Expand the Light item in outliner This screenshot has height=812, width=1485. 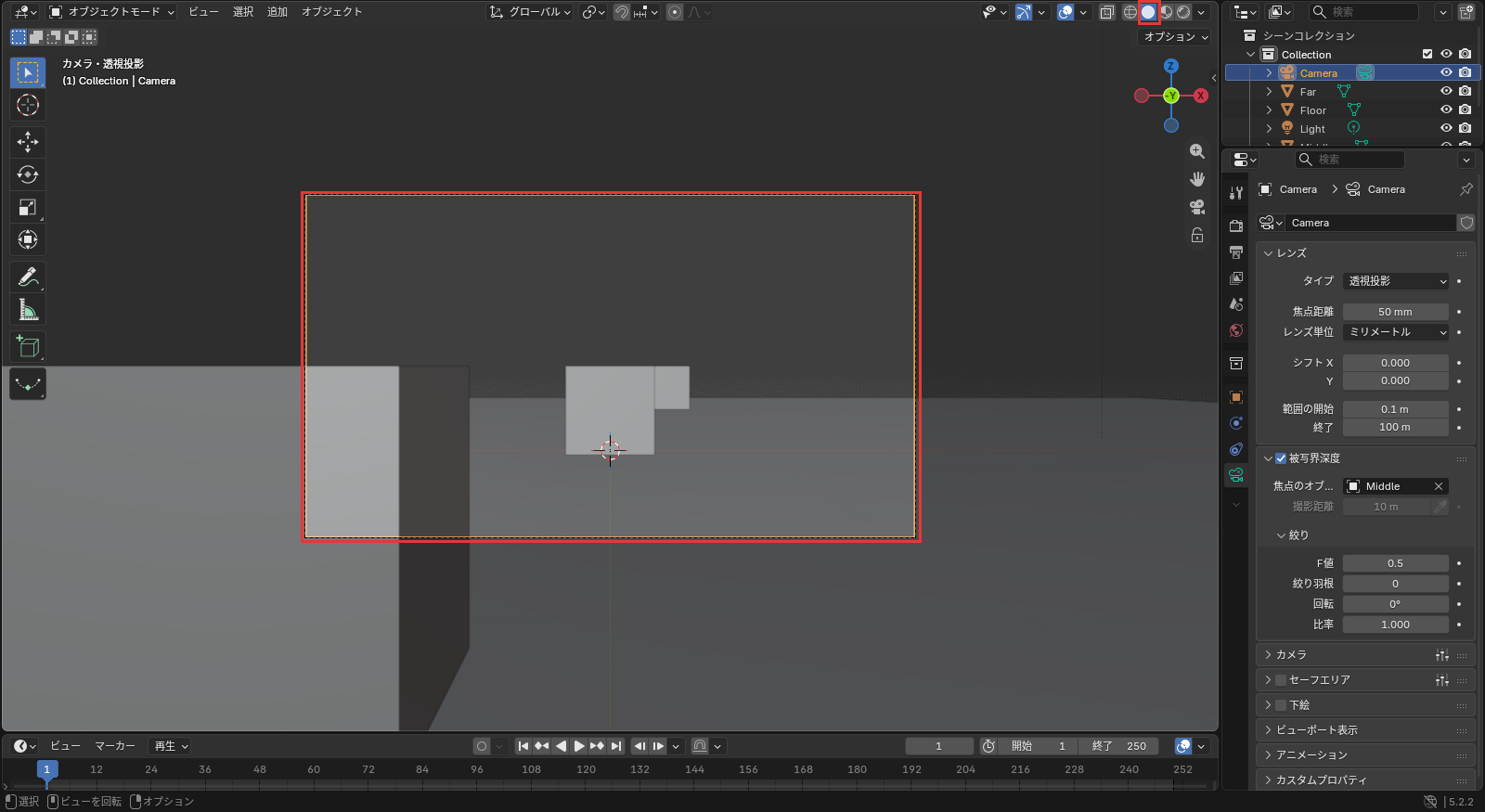pyautogui.click(x=1269, y=128)
